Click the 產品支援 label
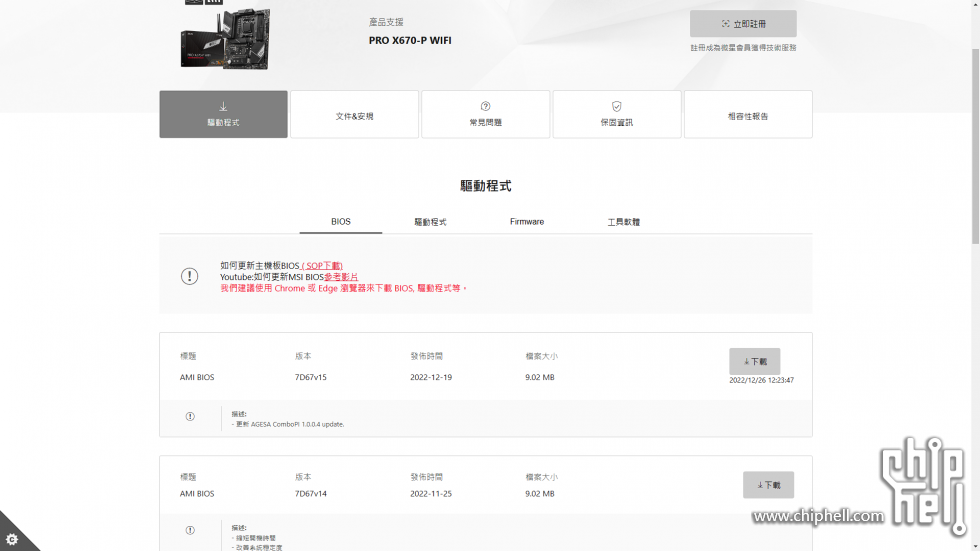980x551 pixels. (386, 22)
